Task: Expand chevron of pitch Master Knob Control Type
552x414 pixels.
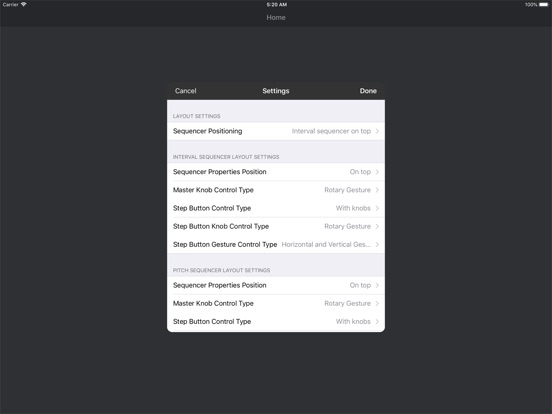Action: click(377, 303)
